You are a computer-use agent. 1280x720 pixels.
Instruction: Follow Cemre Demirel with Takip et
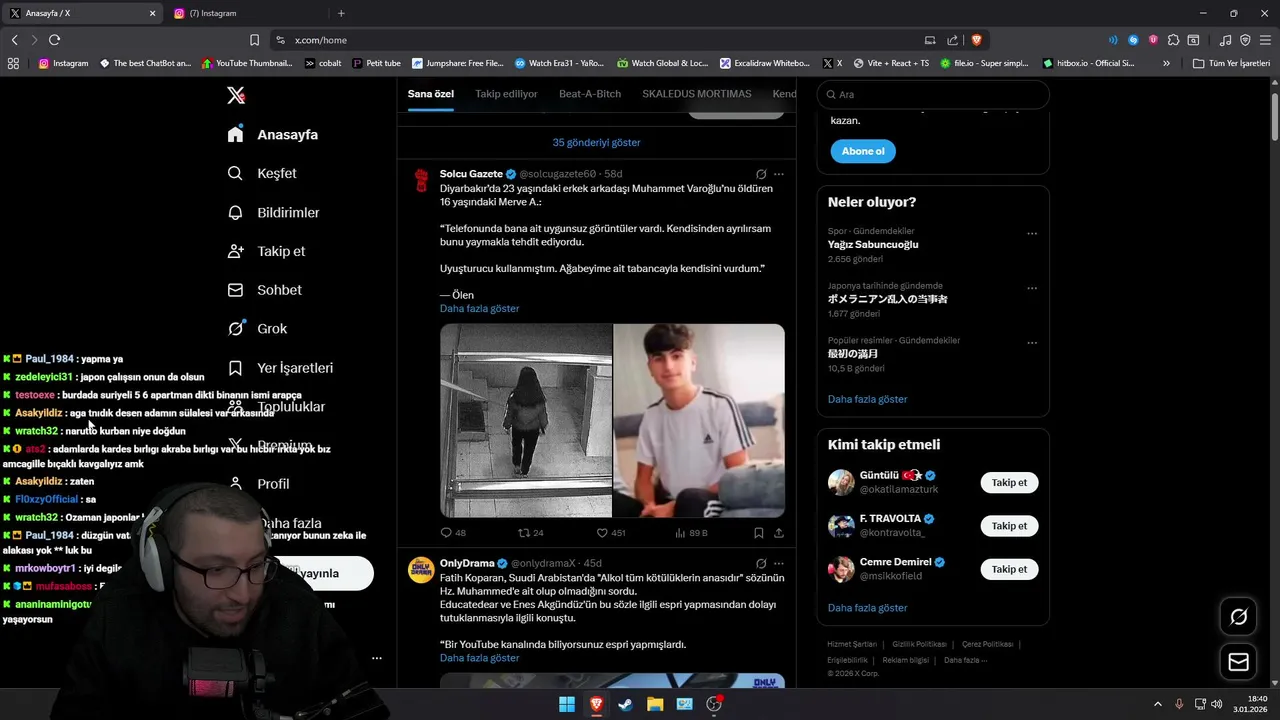click(1009, 569)
